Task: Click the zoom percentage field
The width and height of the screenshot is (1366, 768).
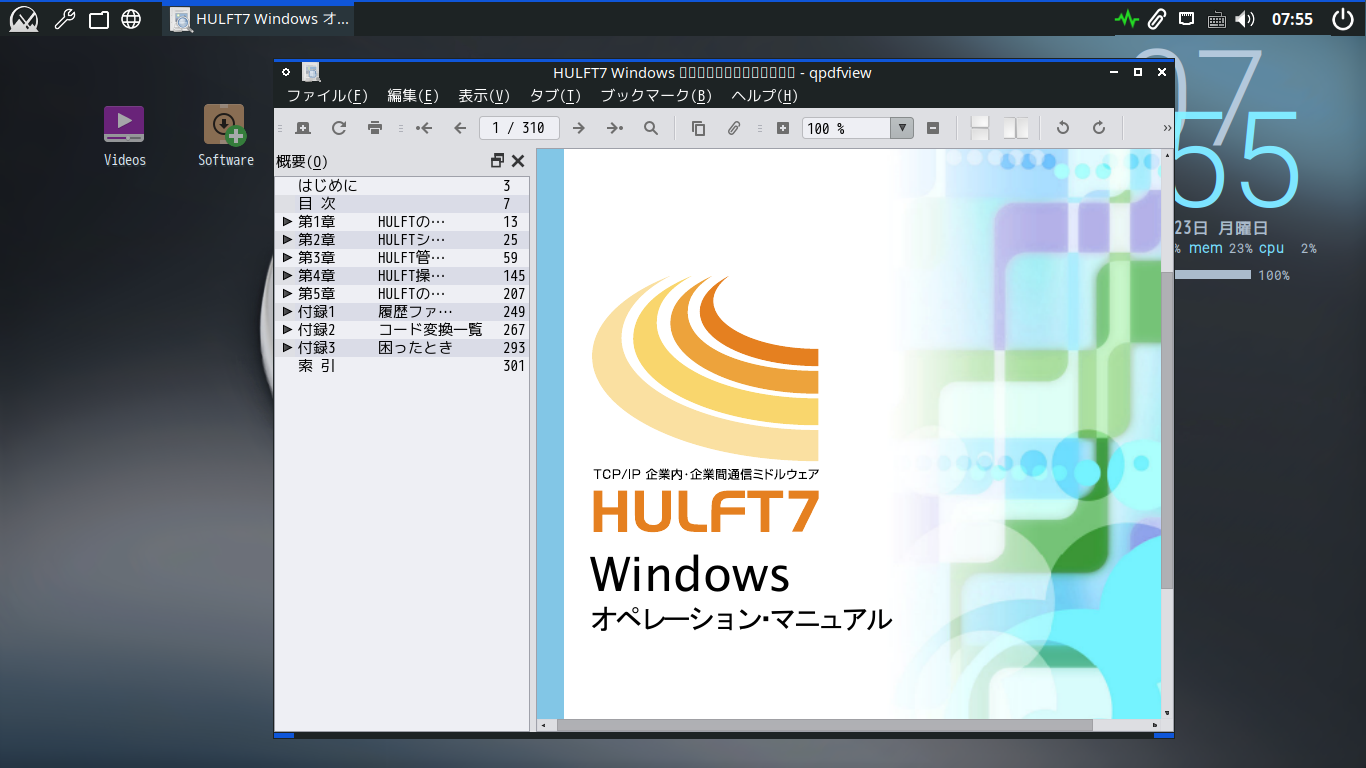Action: pos(846,128)
